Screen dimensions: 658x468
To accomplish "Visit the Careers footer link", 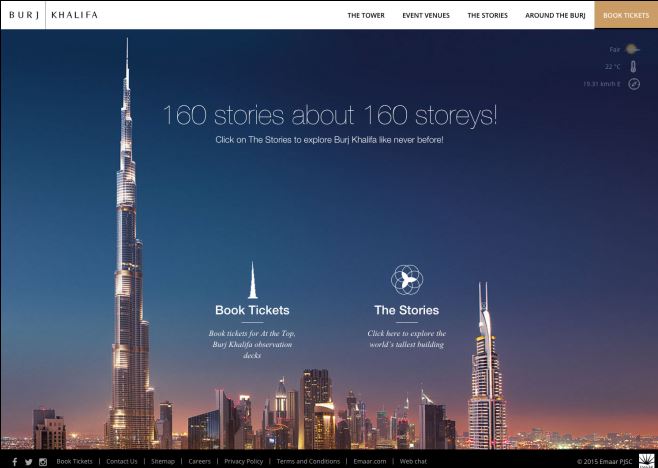I will click(199, 461).
